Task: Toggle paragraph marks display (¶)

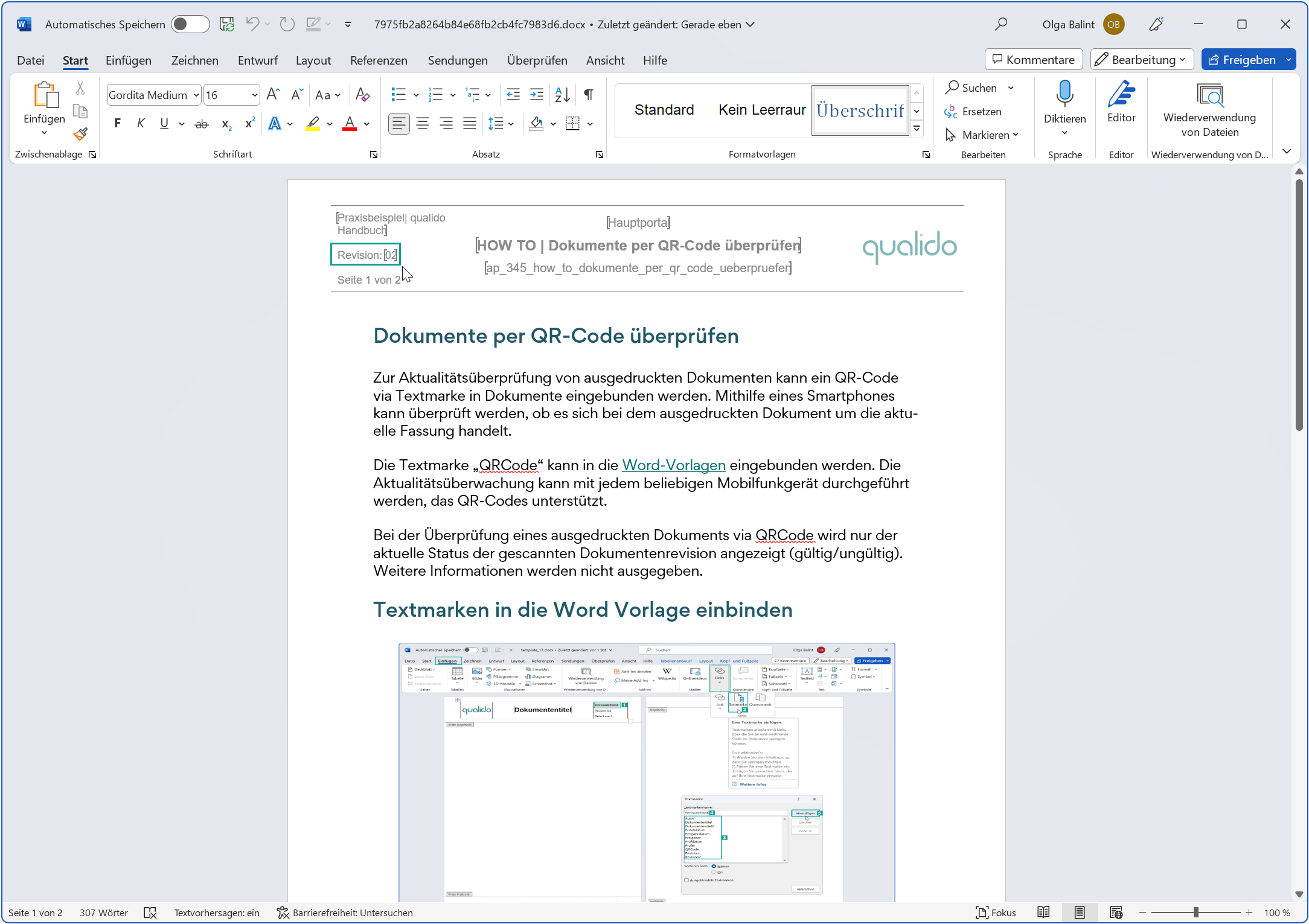Action: click(x=588, y=95)
